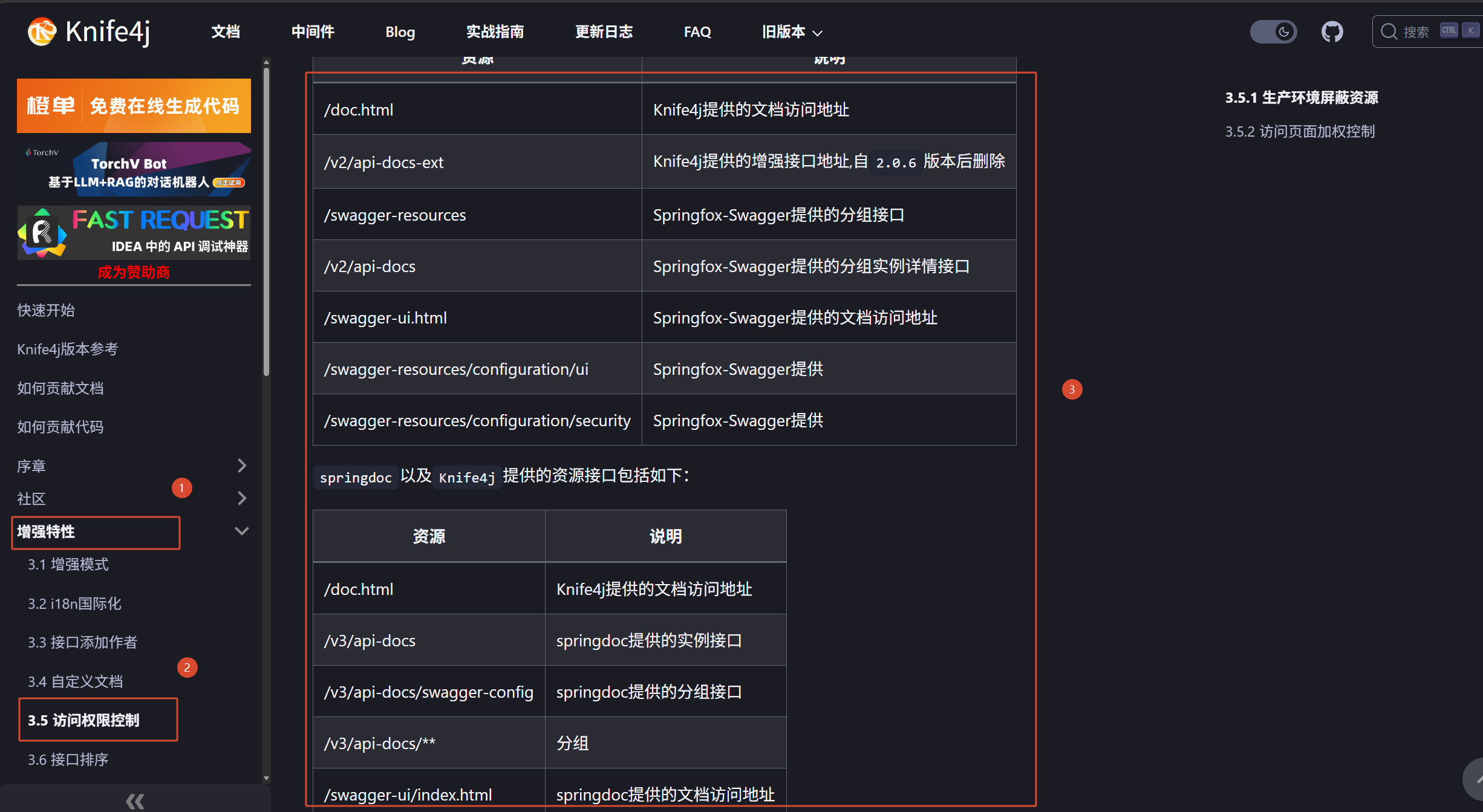
Task: Collapse the 增强特性 section chevron
Action: coord(241,531)
